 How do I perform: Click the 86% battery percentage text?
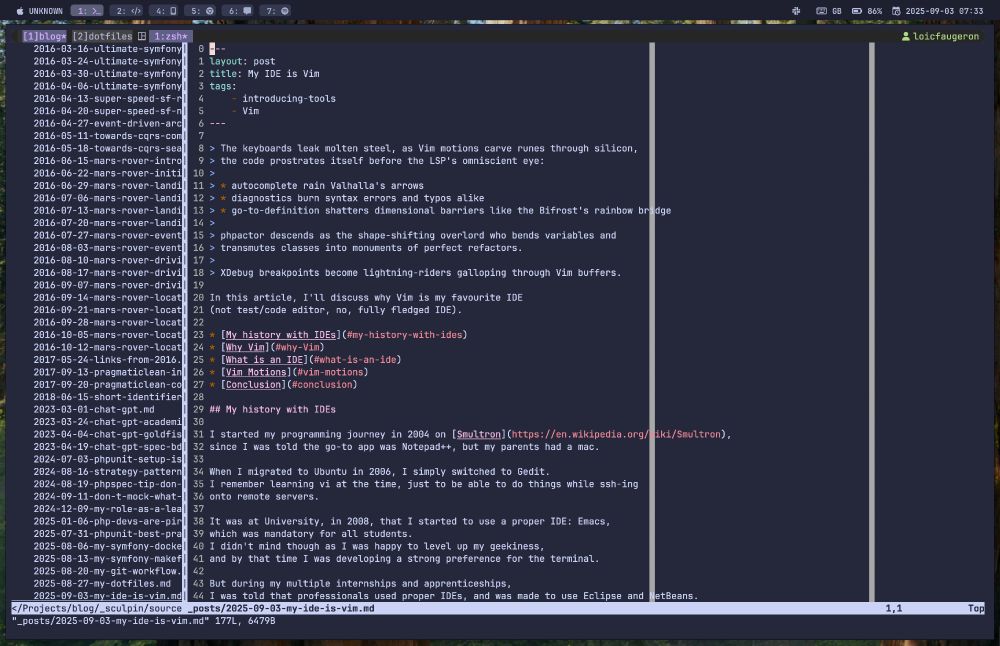(875, 11)
